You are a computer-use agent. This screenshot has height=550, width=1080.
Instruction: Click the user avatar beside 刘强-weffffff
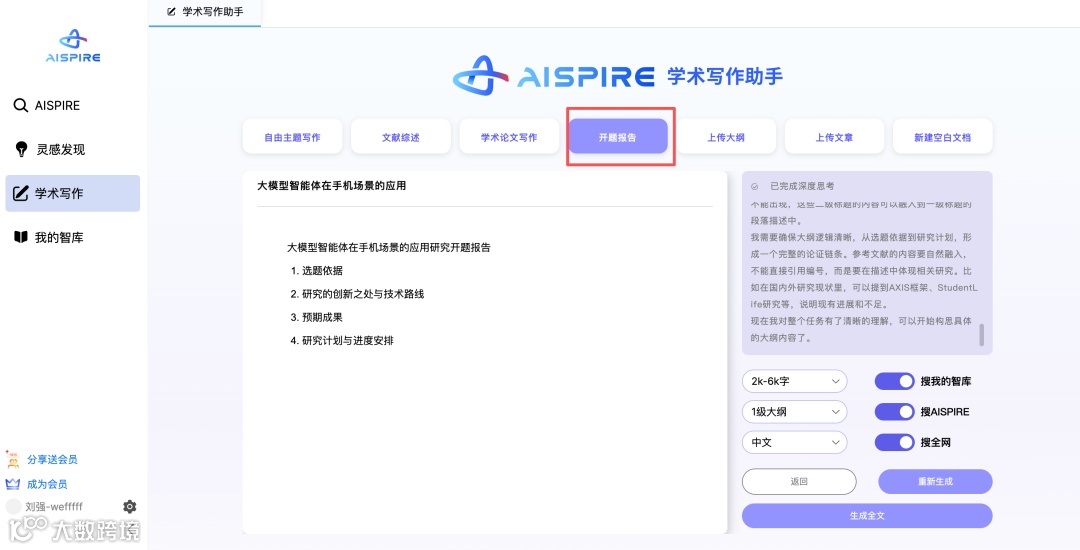click(x=13, y=507)
